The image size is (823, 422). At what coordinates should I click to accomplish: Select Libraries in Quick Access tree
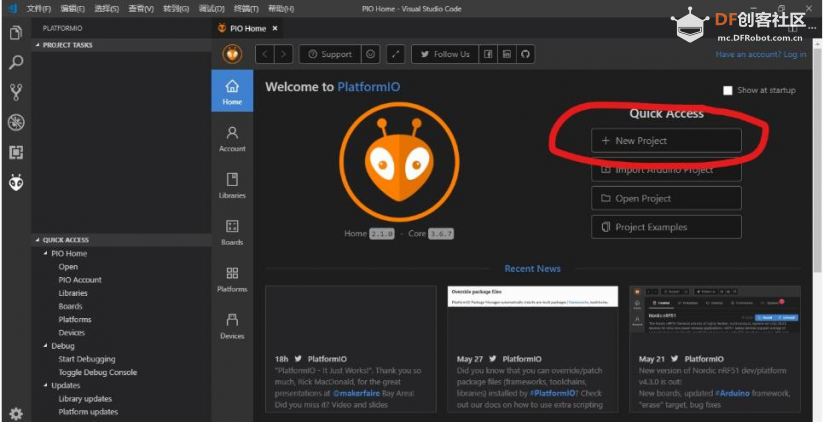click(x=73, y=293)
